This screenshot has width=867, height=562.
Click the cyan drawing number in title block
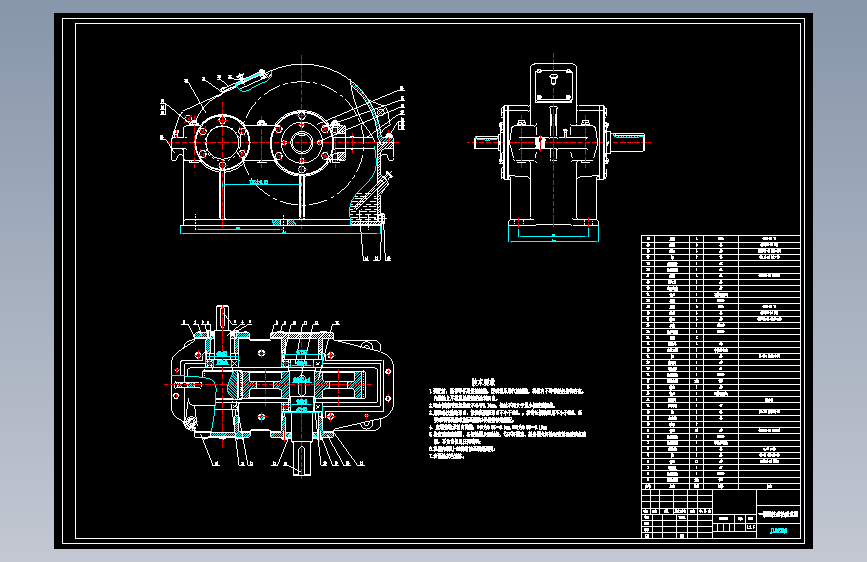tap(778, 531)
